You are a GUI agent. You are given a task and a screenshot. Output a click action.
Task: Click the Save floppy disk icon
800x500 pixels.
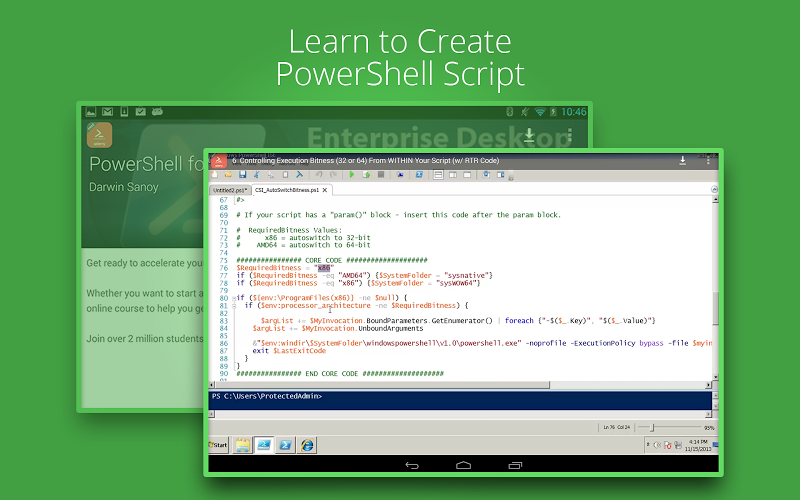click(x=242, y=174)
